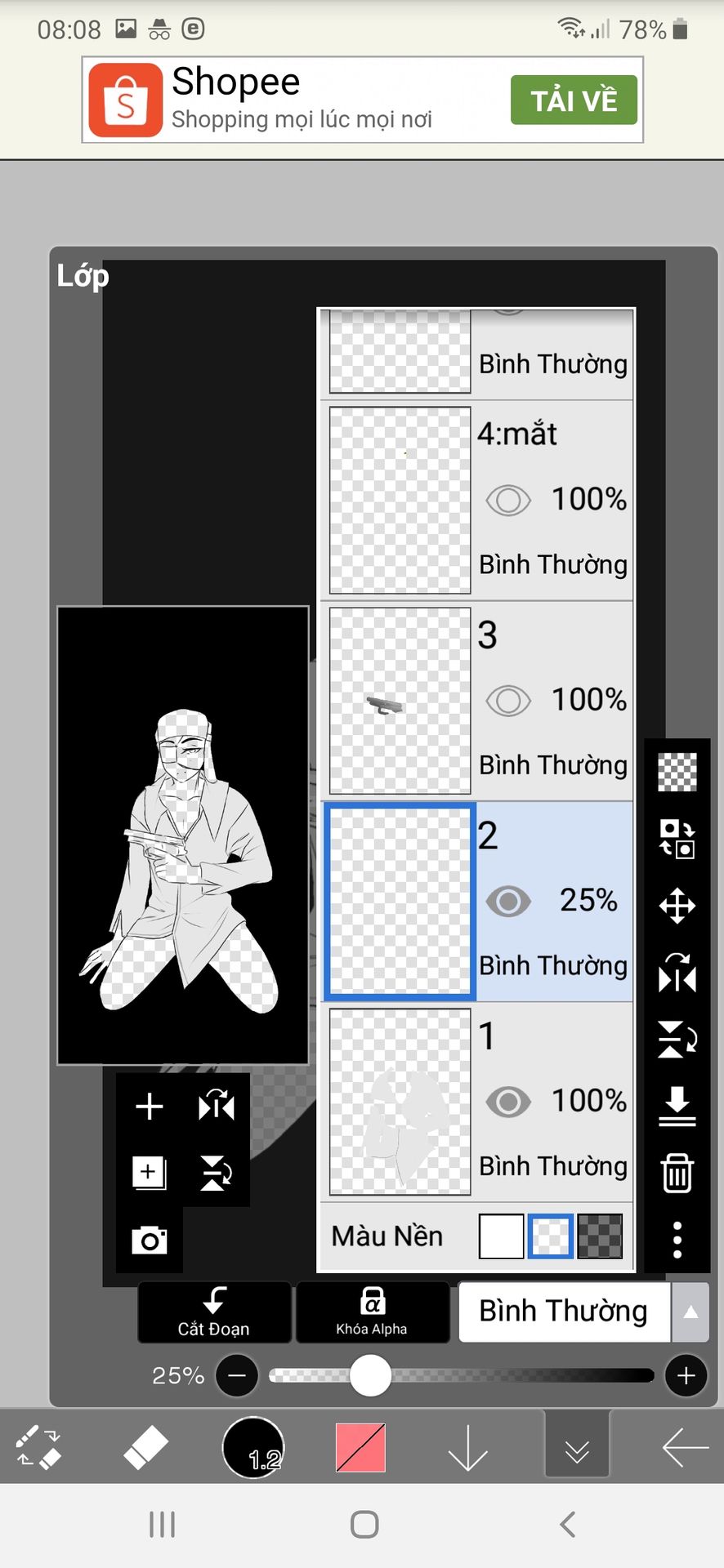Select the move layer arrows icon
Viewport: 724px width, 1568px height.
pyautogui.click(x=677, y=906)
